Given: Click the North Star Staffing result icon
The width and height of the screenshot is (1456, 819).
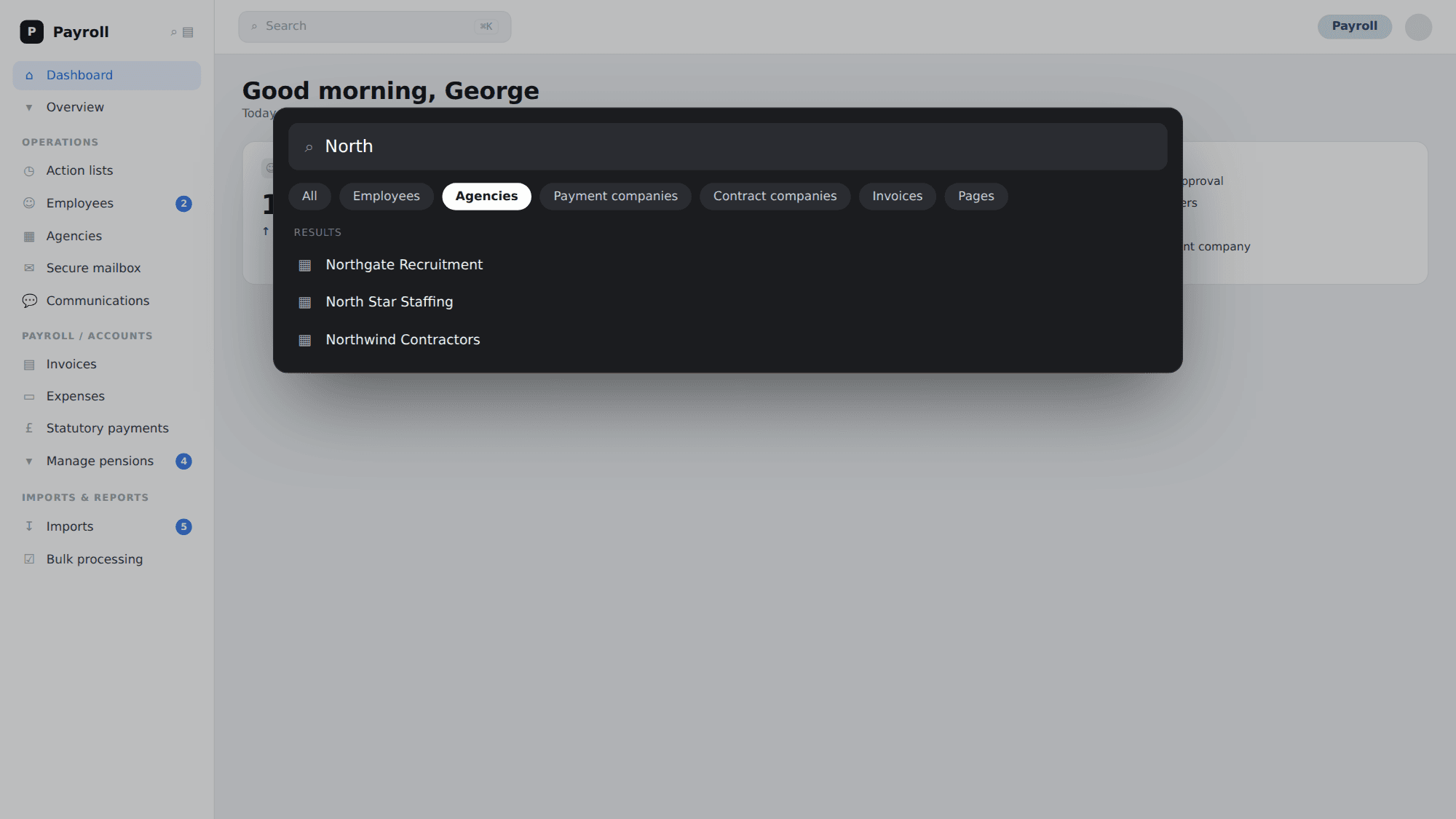Looking at the screenshot, I should 305,303.
